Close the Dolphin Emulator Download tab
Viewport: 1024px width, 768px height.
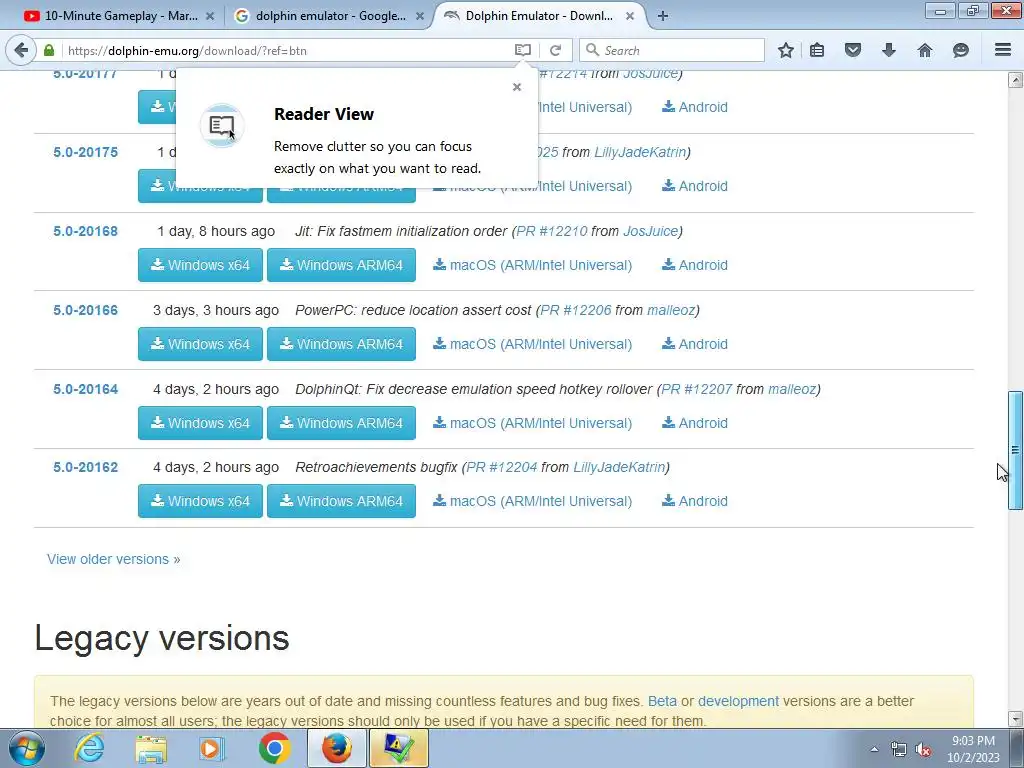[x=630, y=16]
